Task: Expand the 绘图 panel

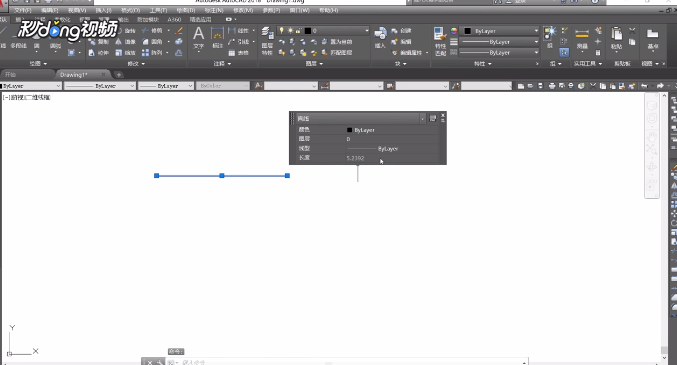Action: click(38, 63)
